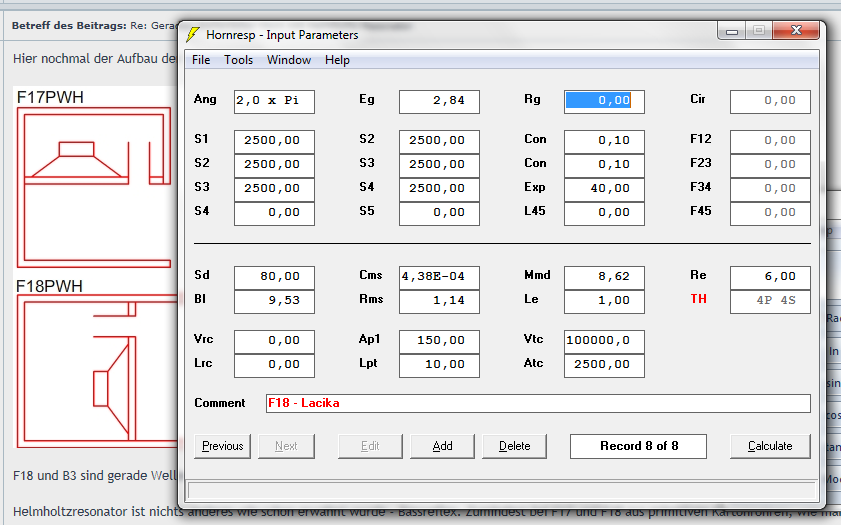Click the S4 field in the F45 row
841x525 pixels.
274,213
